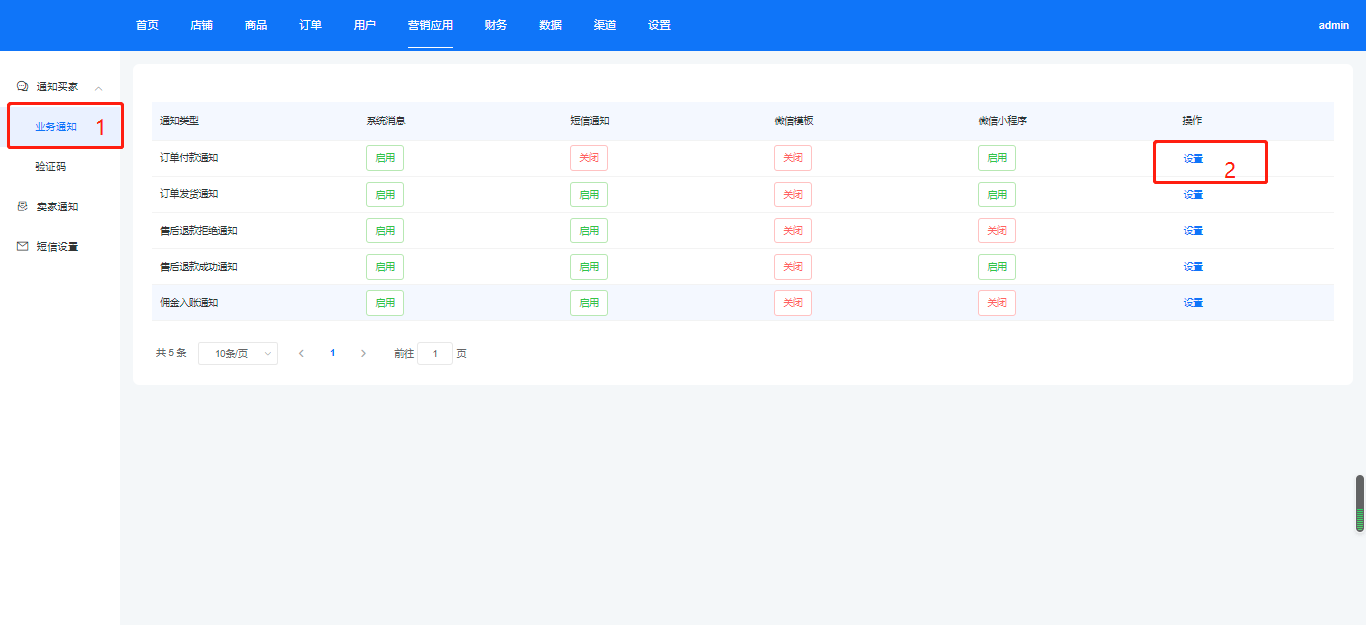Click the 前往 page number input field
This screenshot has width=1366, height=625.
pyautogui.click(x=435, y=353)
